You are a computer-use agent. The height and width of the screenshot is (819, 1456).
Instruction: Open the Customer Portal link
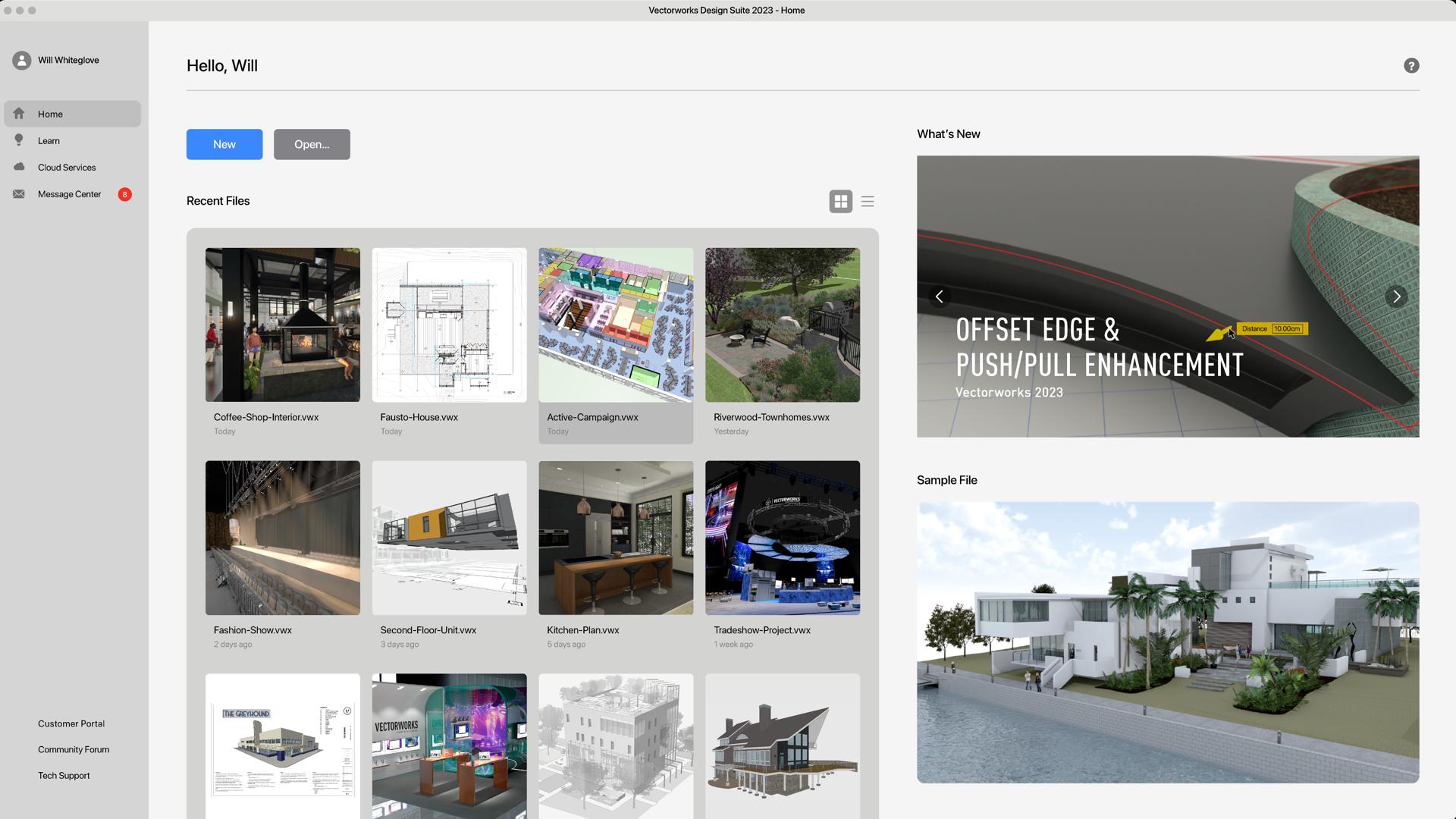(71, 723)
